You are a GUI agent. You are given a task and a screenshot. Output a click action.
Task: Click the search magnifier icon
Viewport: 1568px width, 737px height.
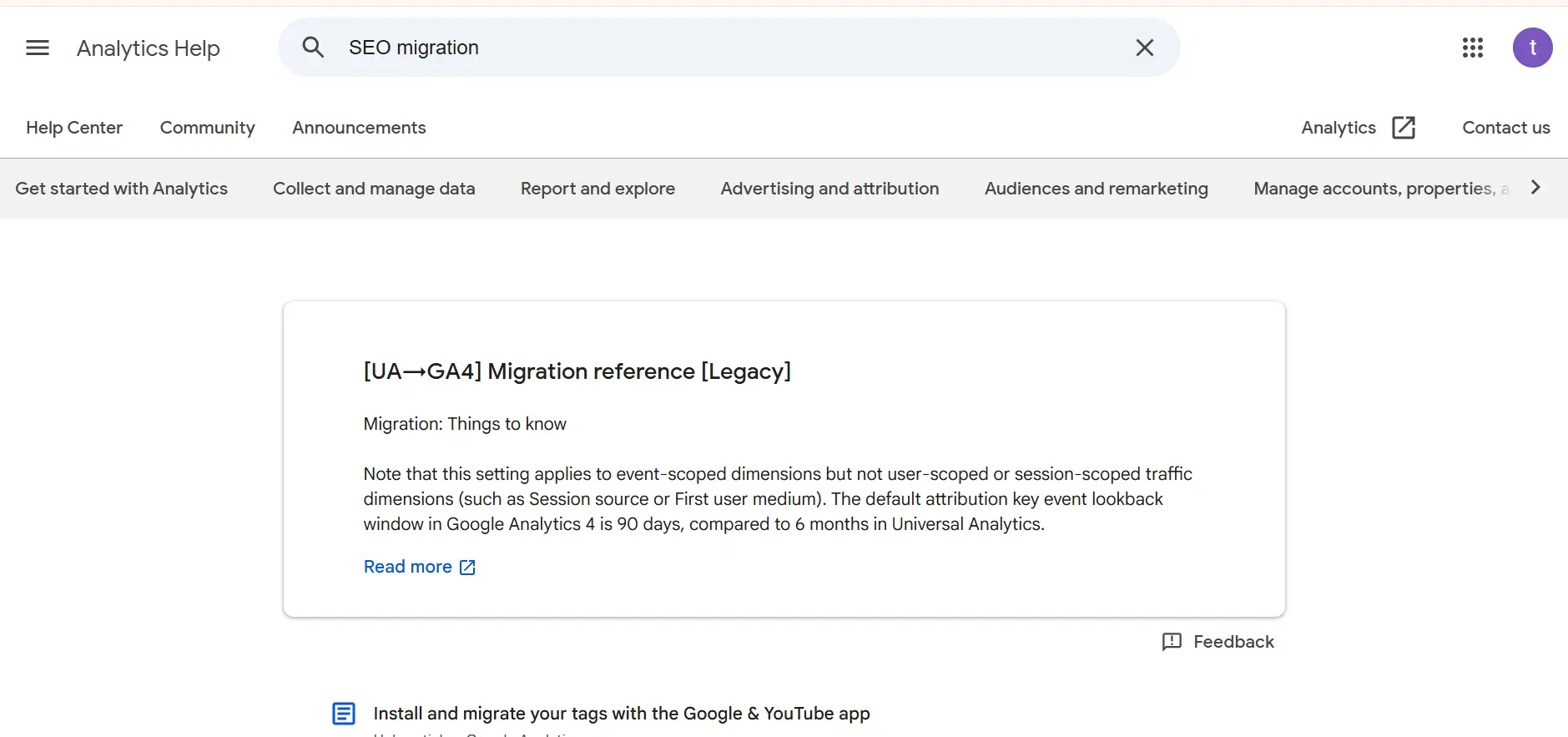313,48
